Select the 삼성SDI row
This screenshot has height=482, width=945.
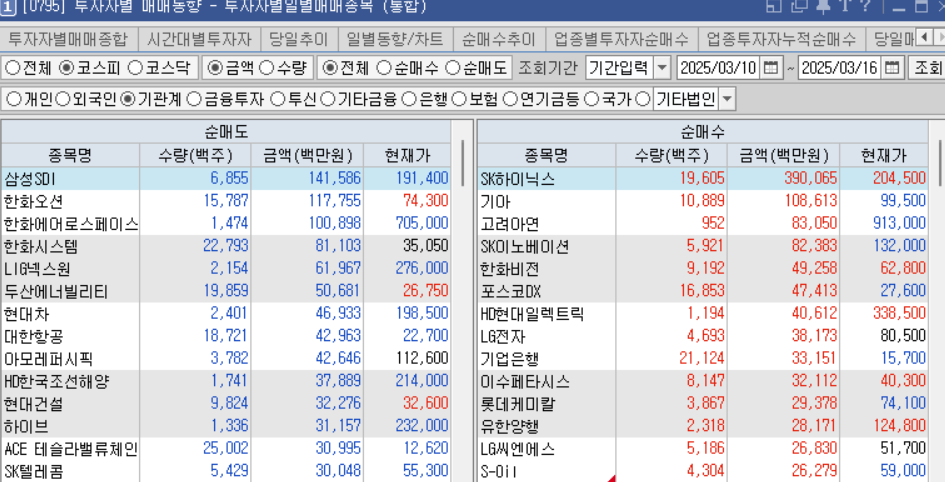[225, 178]
